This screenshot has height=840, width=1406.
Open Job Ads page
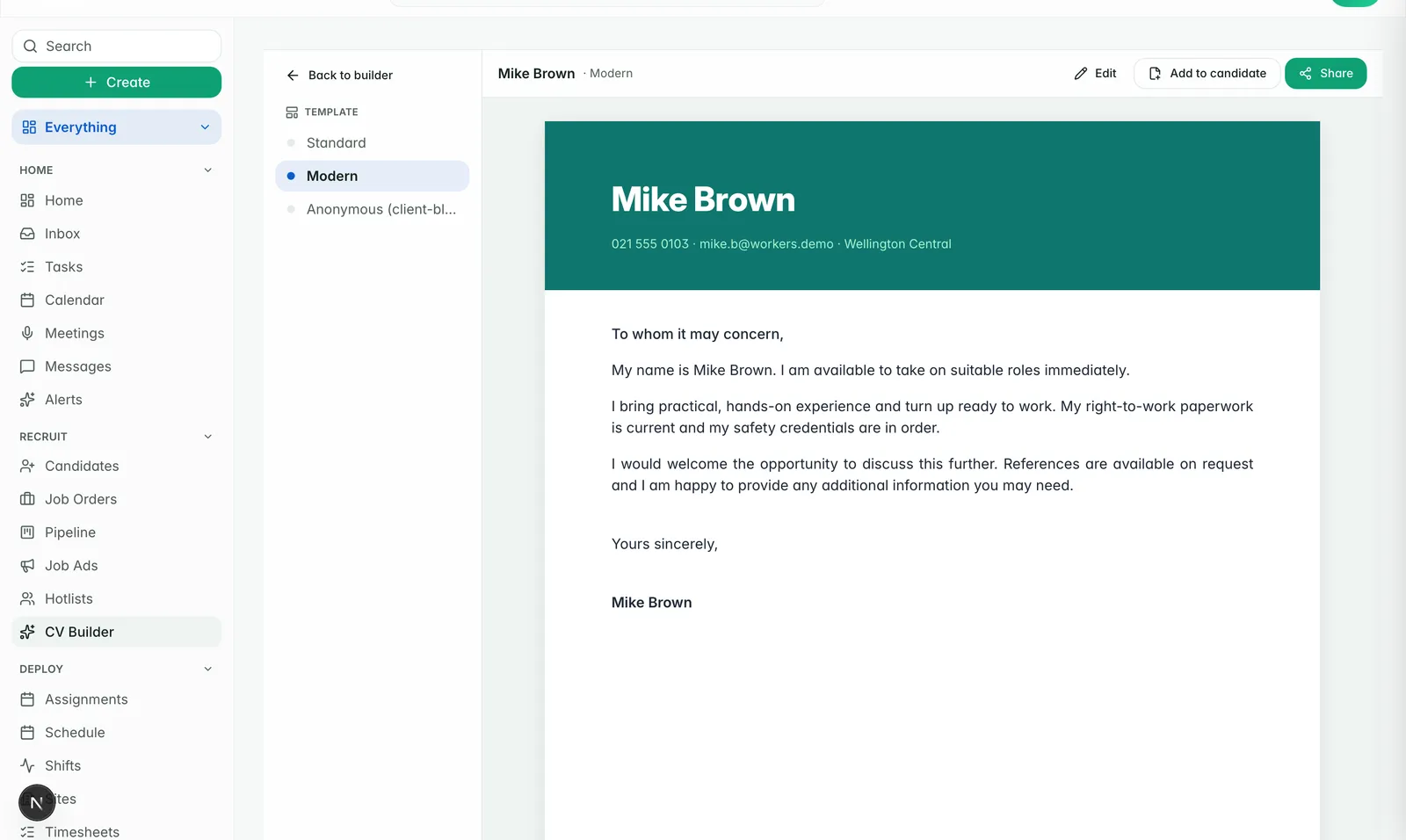[117, 566]
